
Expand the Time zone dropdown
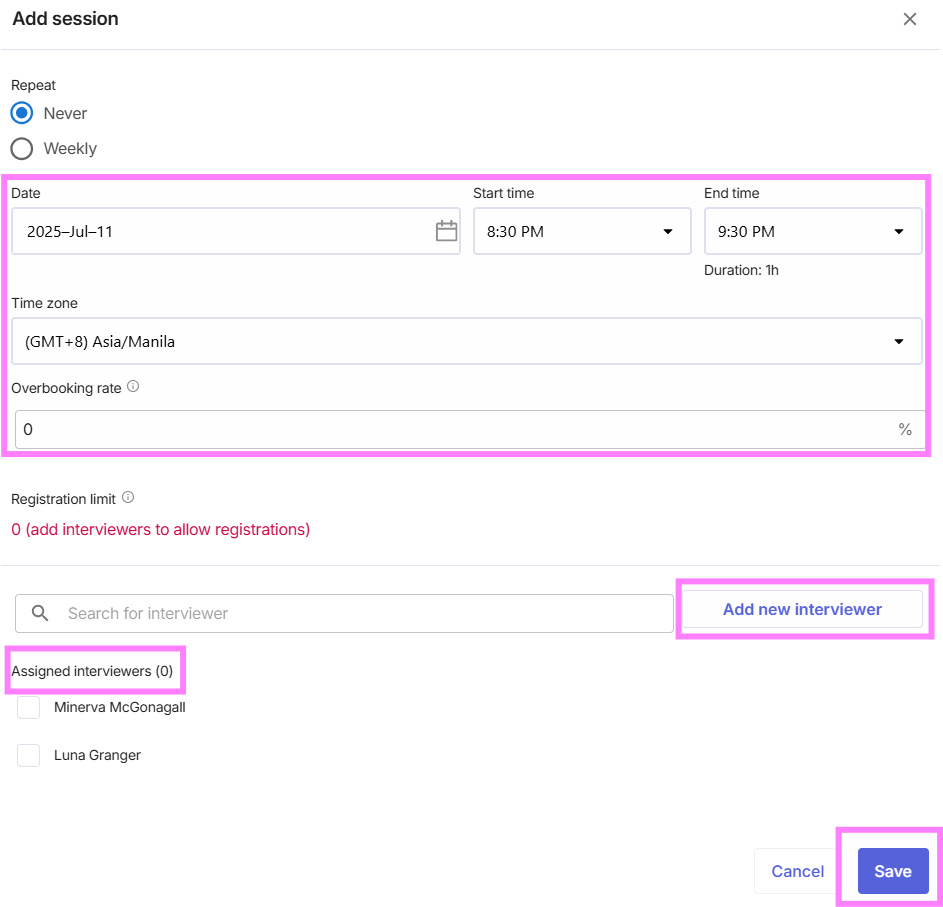[x=467, y=341]
